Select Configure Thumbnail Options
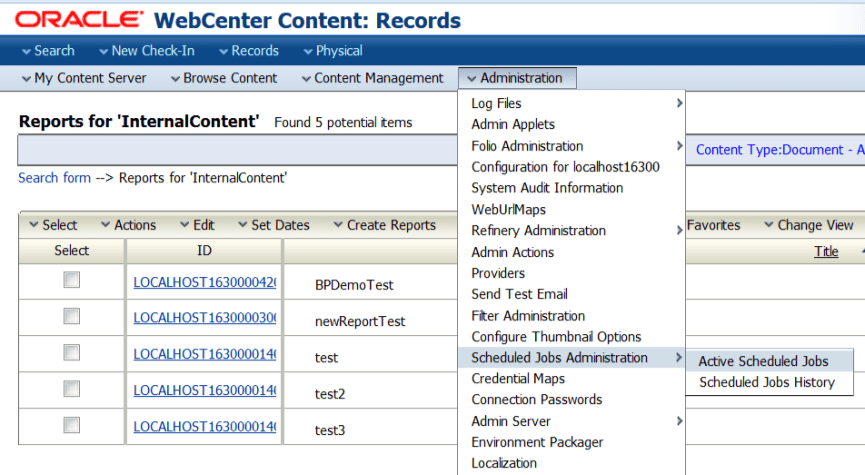865x475 pixels. tap(572, 337)
